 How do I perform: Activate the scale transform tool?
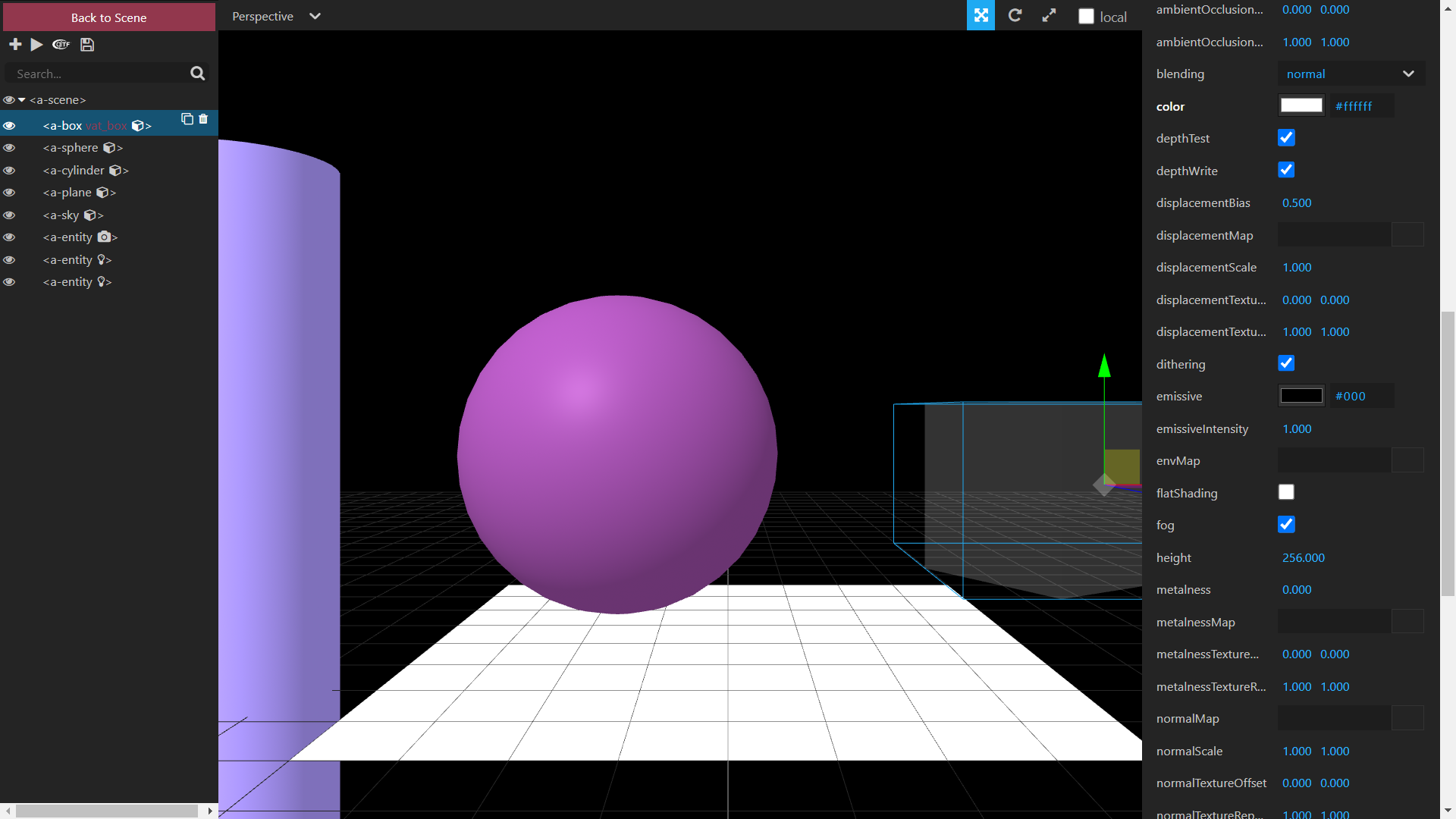pyautogui.click(x=1049, y=15)
